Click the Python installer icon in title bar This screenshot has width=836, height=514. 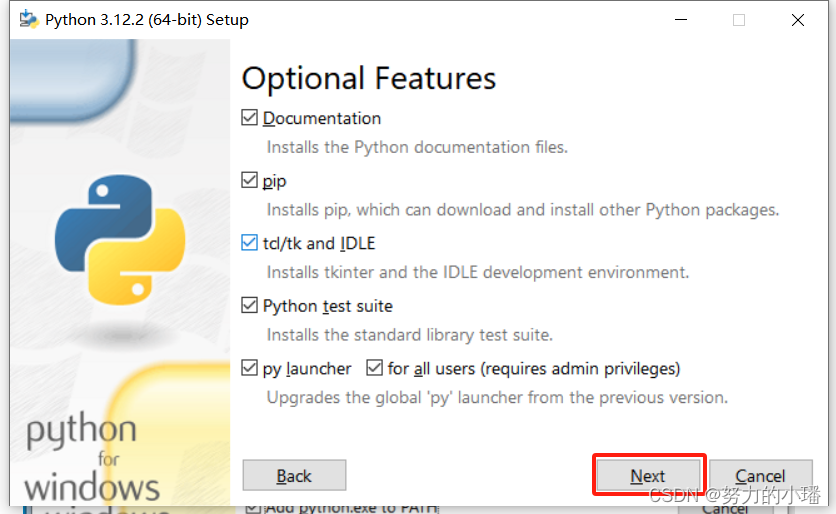point(29,20)
